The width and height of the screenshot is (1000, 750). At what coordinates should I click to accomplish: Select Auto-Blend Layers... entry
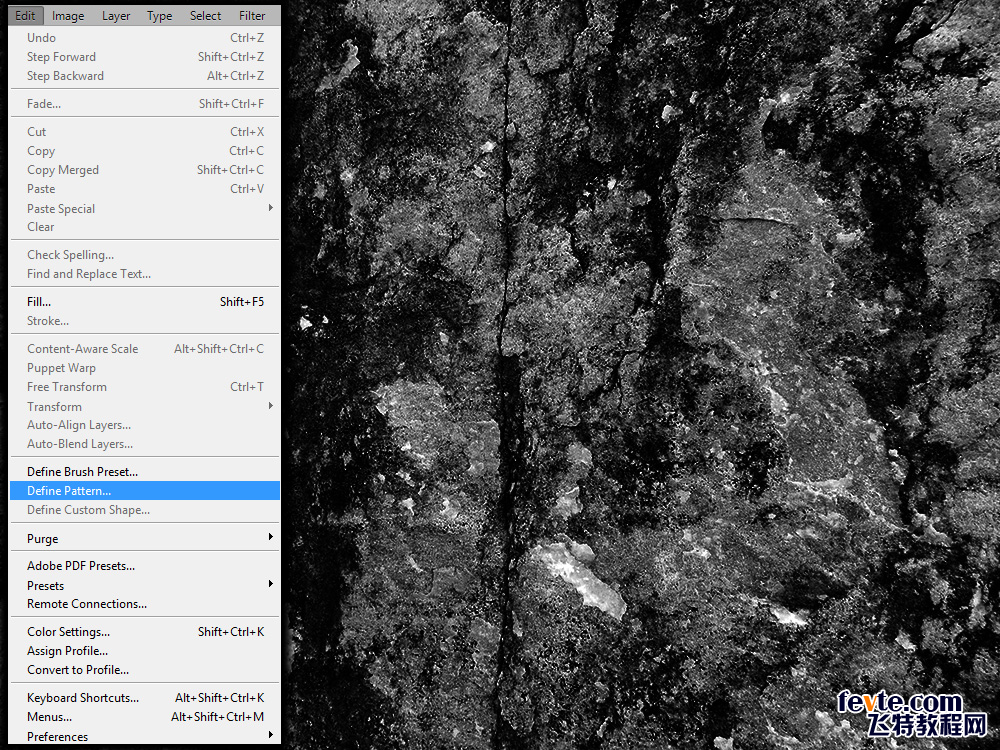click(145, 445)
